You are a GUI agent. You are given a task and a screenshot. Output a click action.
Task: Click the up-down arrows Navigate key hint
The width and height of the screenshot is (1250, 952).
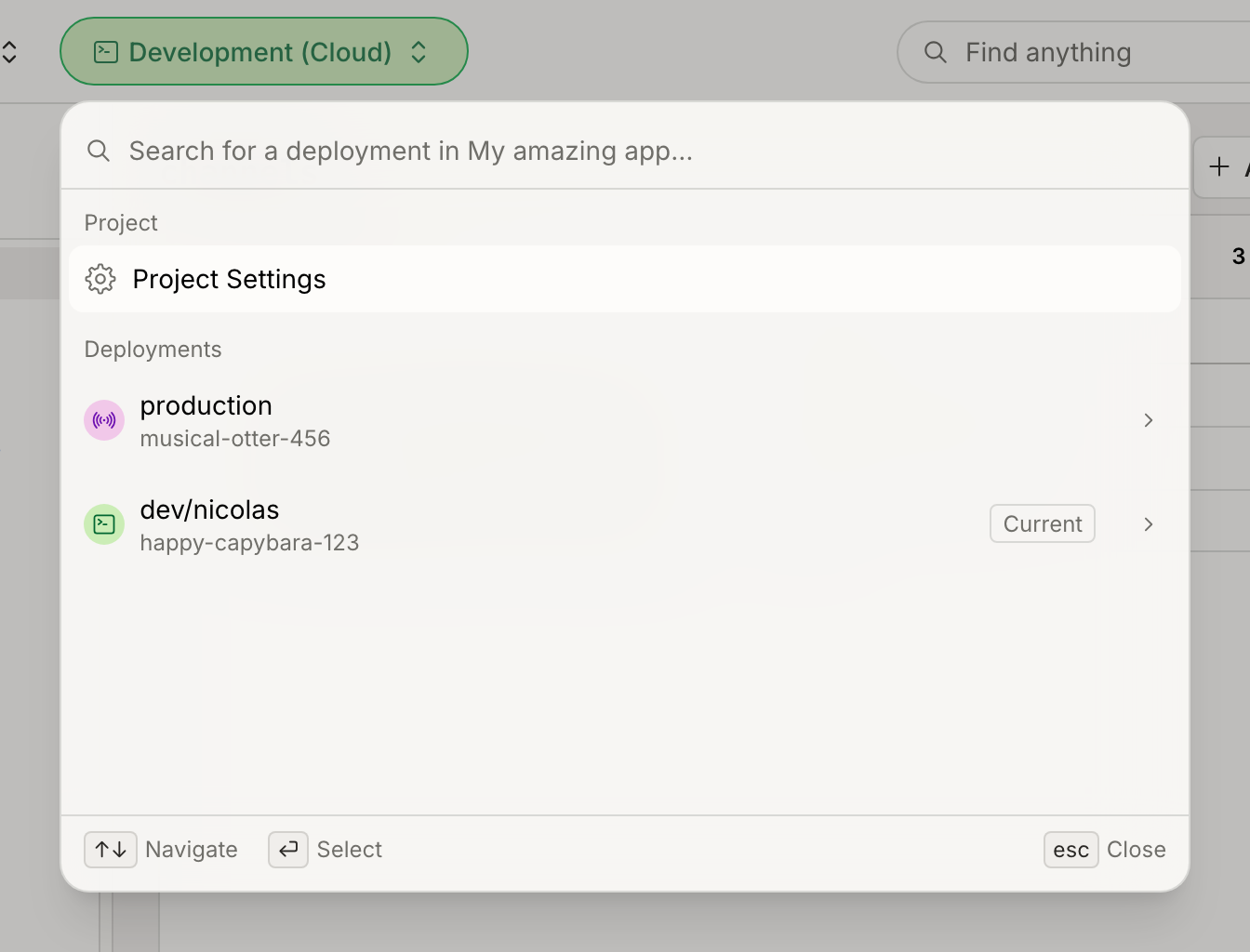tap(111, 850)
